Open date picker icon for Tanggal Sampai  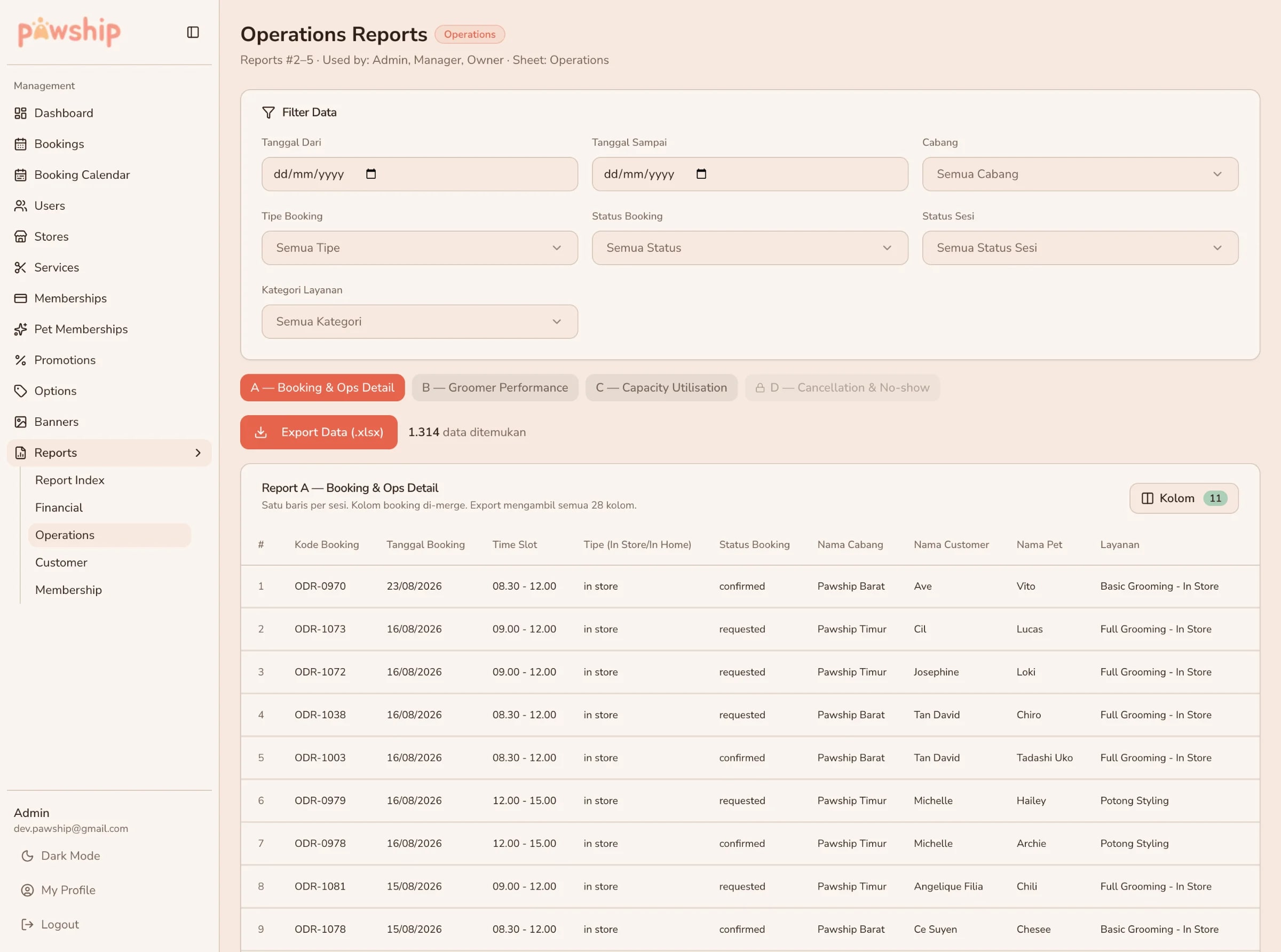click(x=701, y=173)
